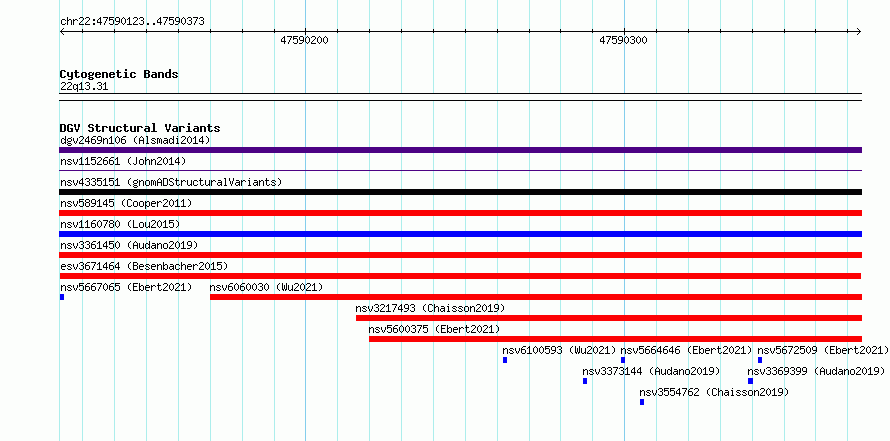This screenshot has height=441, width=890.
Task: Select the blue nsv1160780 variant bar
Action: pos(460,234)
